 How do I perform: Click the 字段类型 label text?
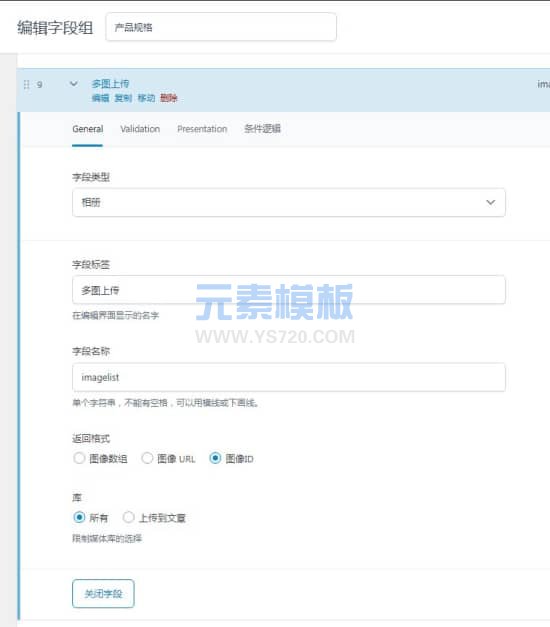[91, 177]
